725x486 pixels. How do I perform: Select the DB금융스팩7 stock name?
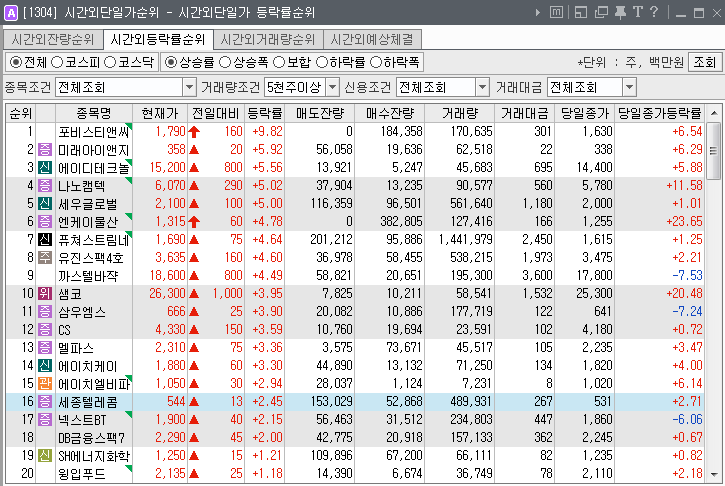click(92, 438)
